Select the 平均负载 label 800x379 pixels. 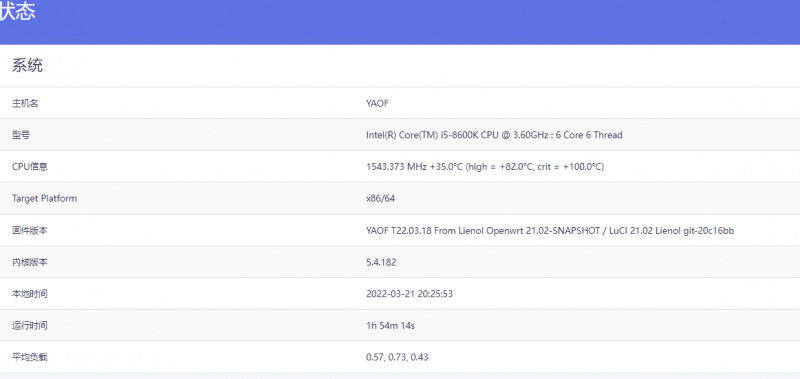30,357
